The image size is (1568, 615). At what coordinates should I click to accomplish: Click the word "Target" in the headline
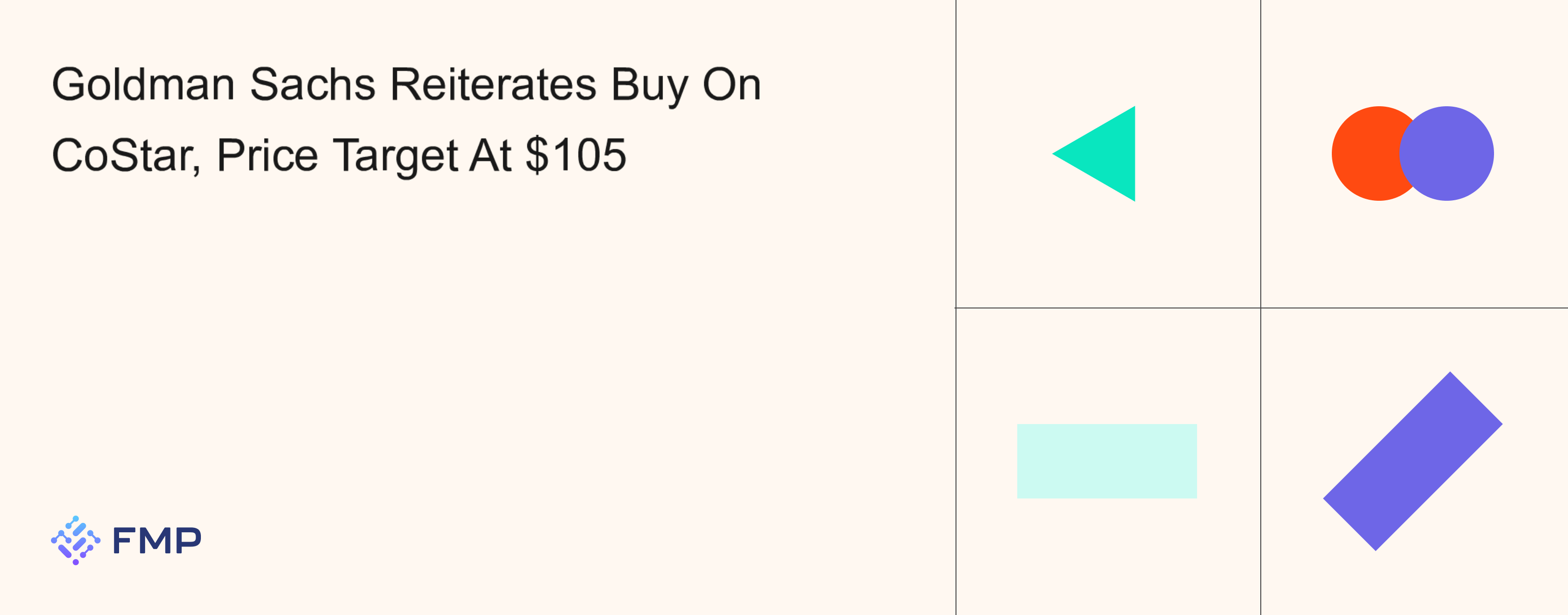pyautogui.click(x=395, y=155)
